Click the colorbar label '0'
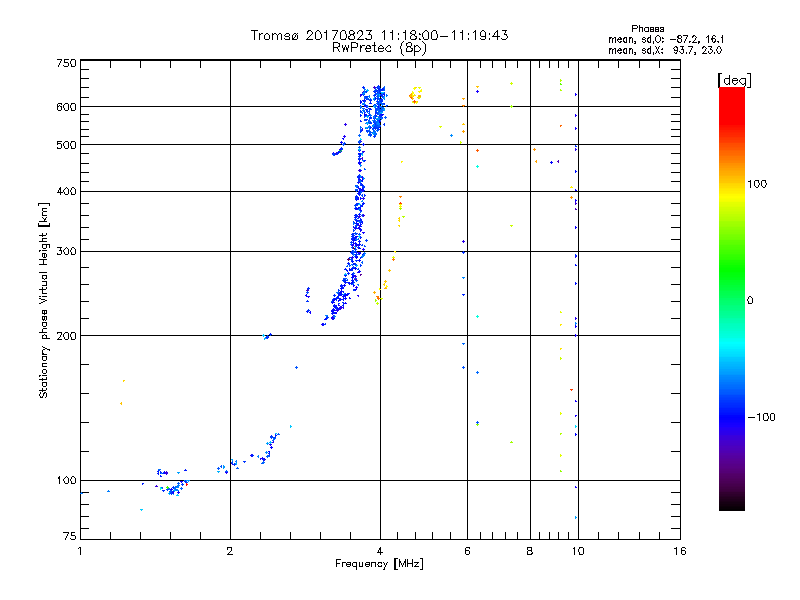This screenshot has width=800, height=600. click(750, 300)
